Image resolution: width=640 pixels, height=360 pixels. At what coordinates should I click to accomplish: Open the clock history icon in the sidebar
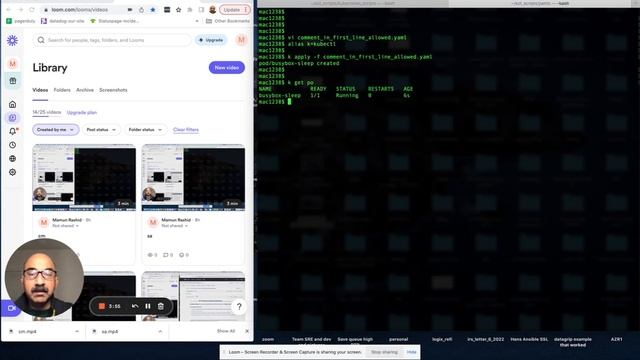coord(13,145)
